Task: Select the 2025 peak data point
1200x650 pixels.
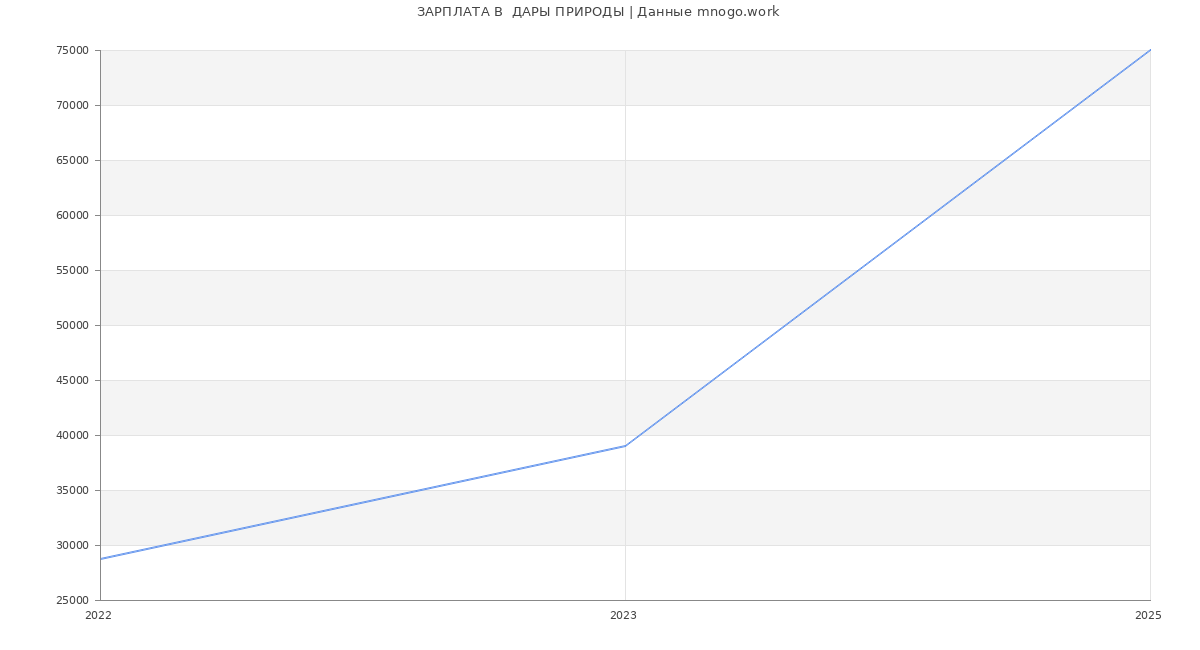Action: [1149, 51]
